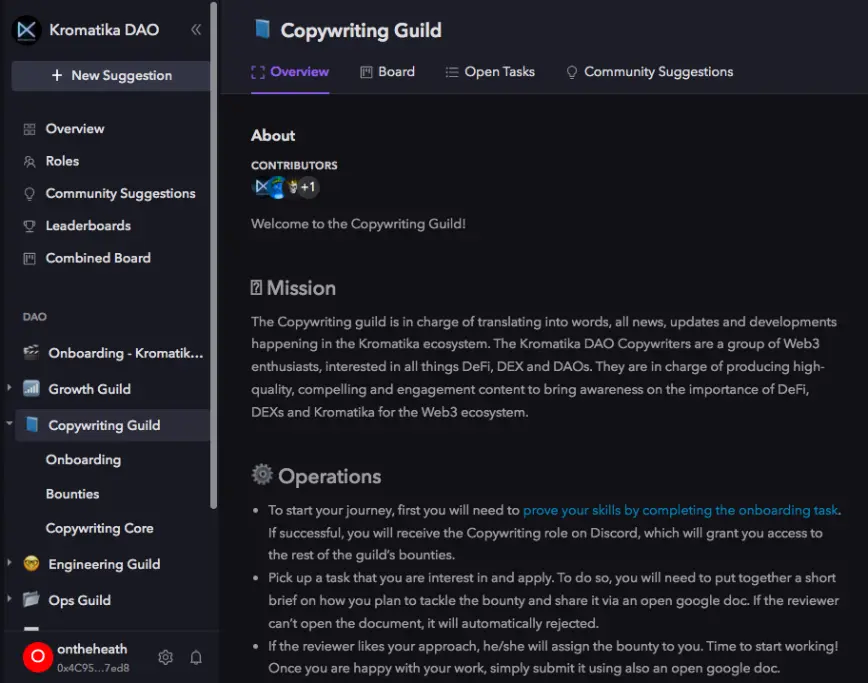Click the Onboarding clapperboard icon

coord(32,353)
